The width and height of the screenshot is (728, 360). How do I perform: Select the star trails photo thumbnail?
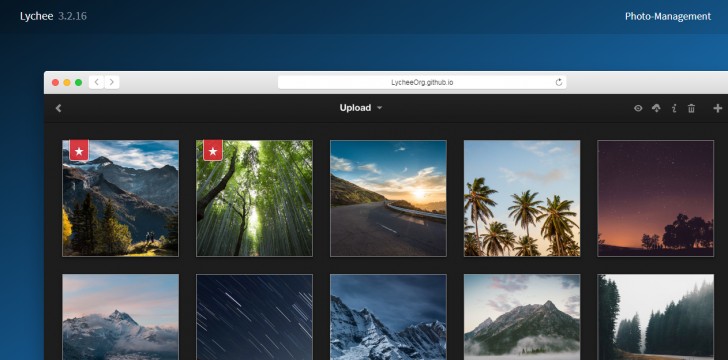[x=254, y=317]
